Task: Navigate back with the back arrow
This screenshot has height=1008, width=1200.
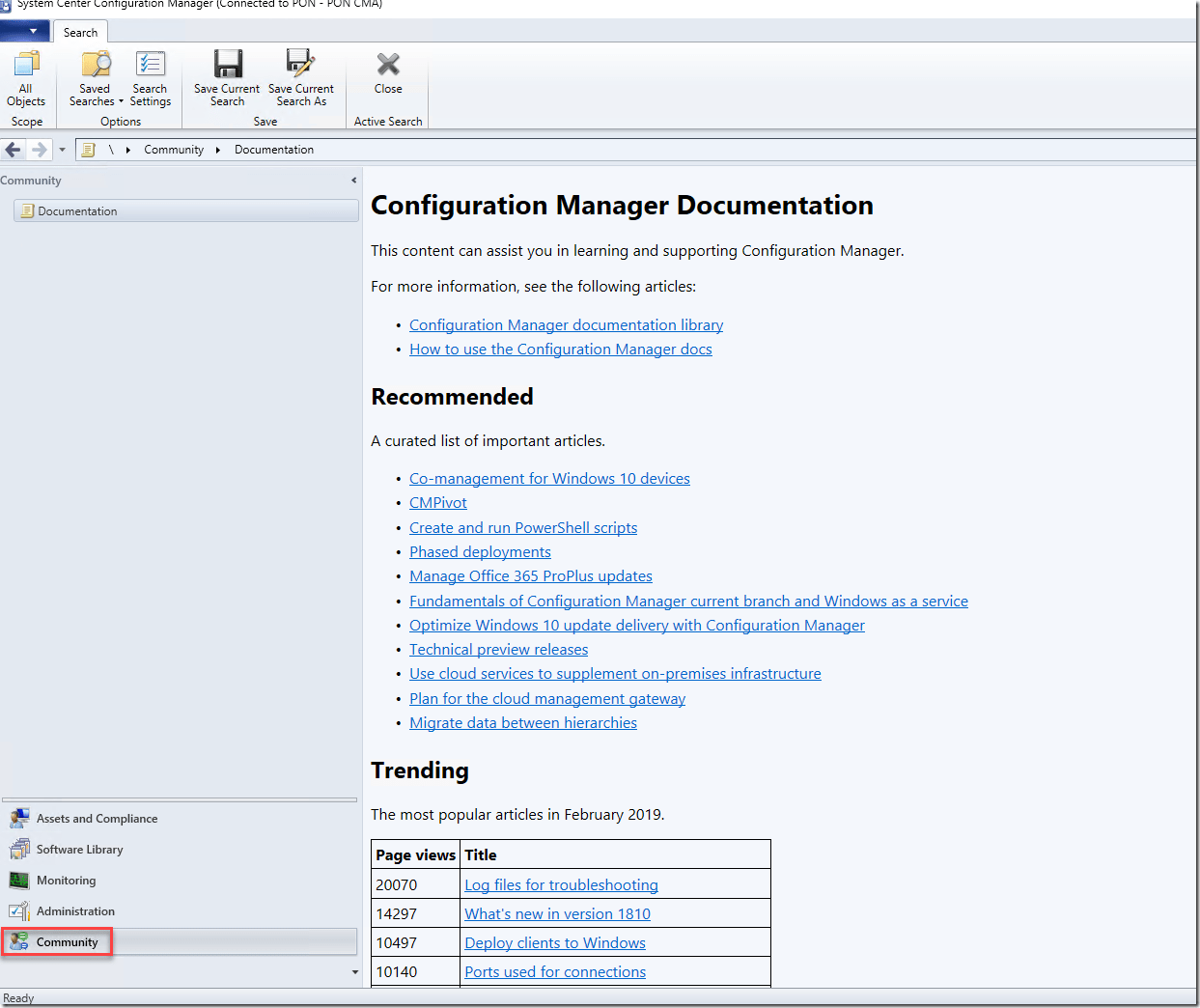Action: (x=14, y=150)
